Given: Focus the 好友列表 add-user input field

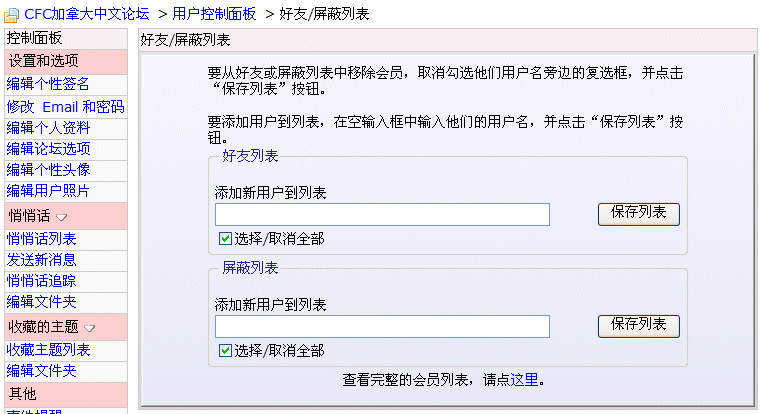Looking at the screenshot, I should click(382, 214).
